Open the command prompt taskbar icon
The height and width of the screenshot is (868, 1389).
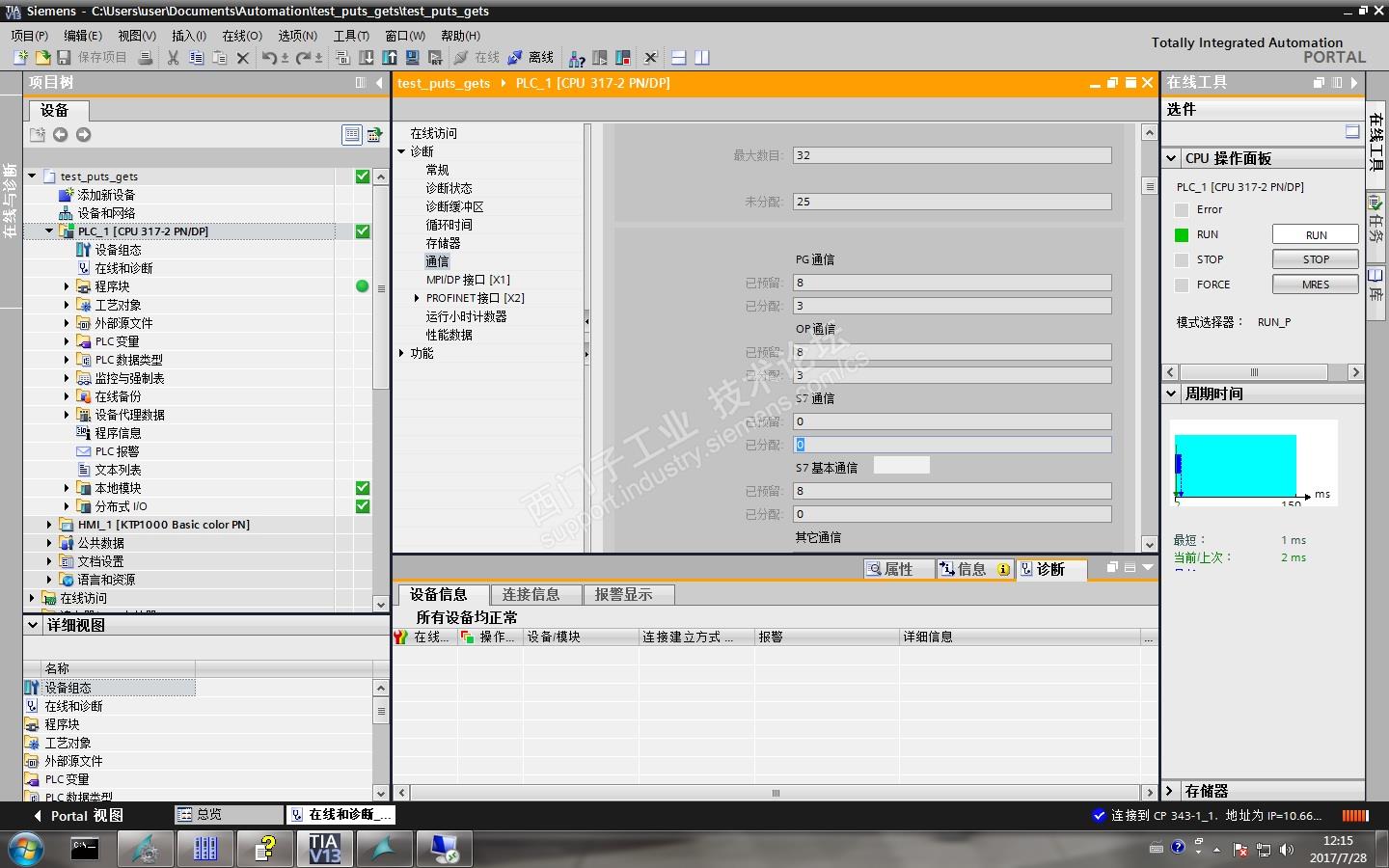(85, 849)
